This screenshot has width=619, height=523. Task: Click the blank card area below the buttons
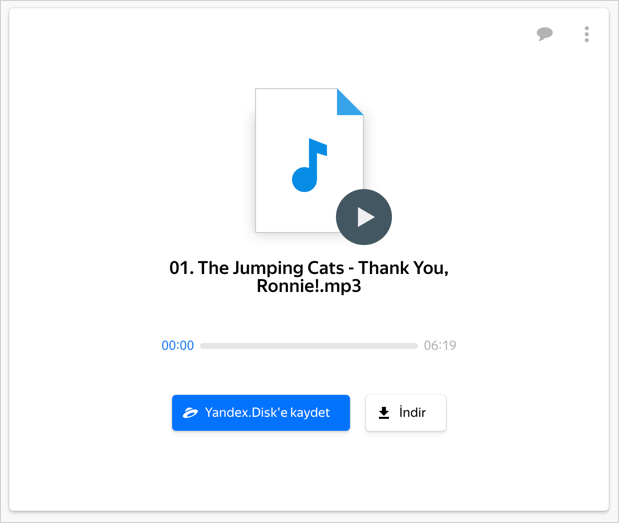(x=309, y=472)
